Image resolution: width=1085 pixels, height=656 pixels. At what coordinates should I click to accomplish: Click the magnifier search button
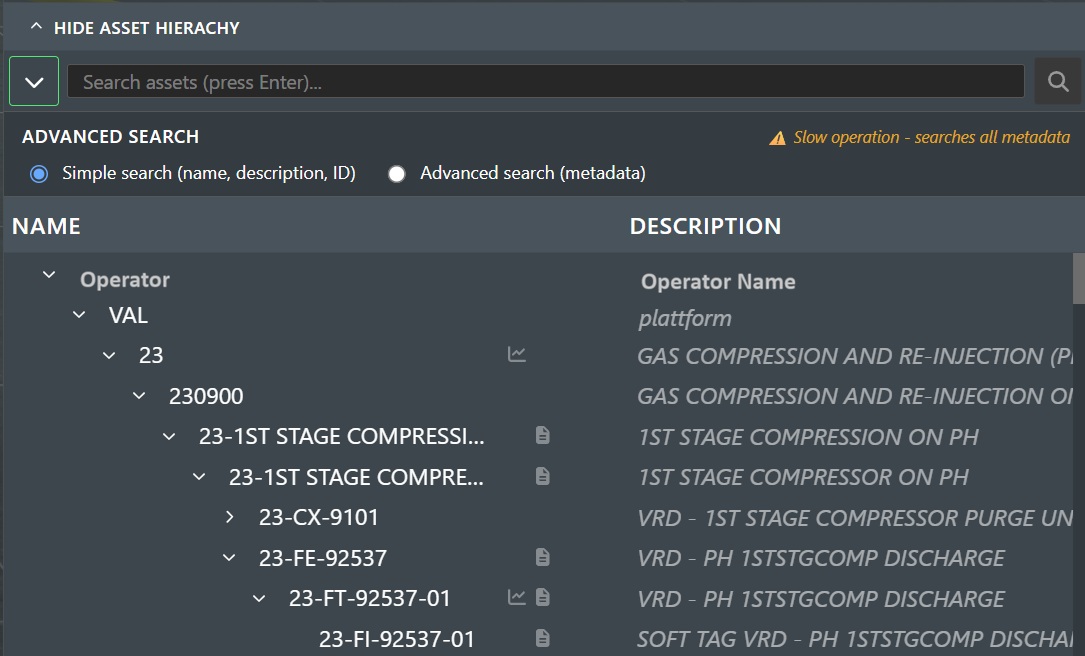(x=1057, y=82)
